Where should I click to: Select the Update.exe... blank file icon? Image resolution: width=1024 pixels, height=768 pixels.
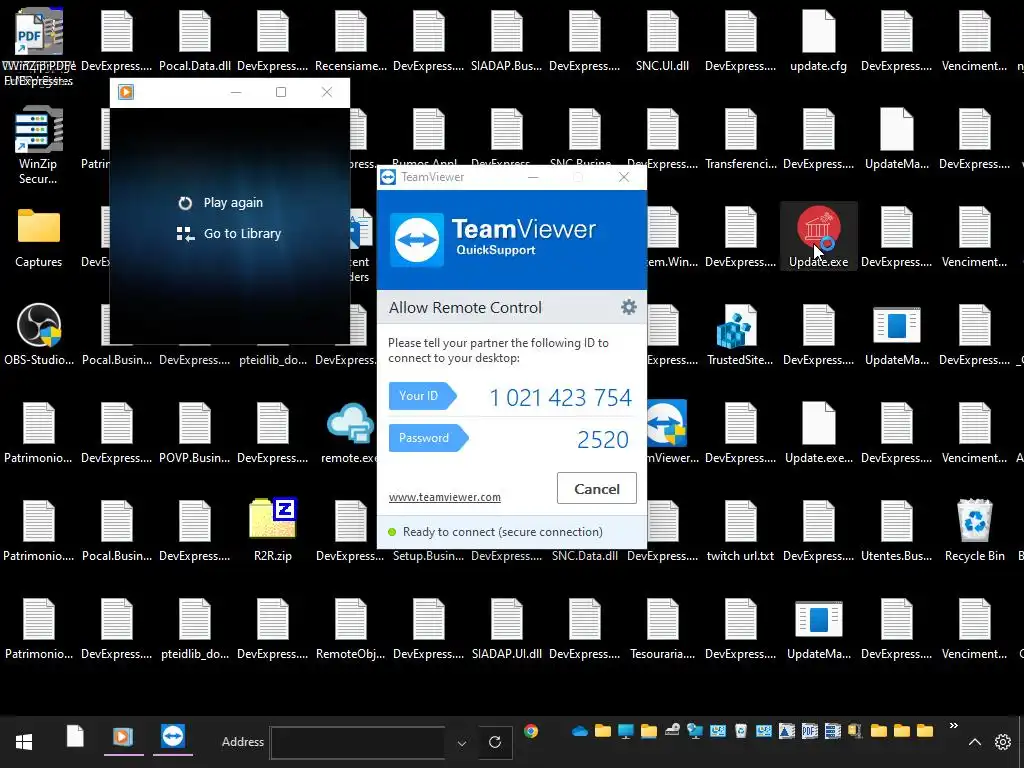tap(818, 432)
